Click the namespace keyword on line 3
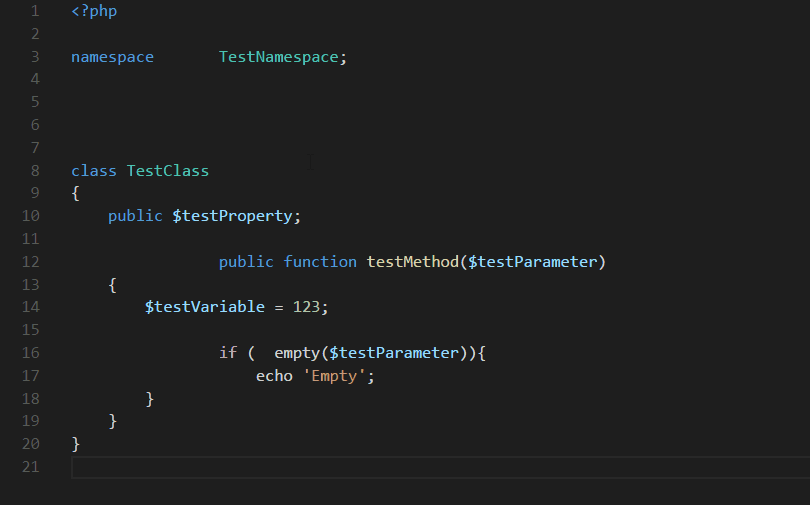 tap(112, 57)
